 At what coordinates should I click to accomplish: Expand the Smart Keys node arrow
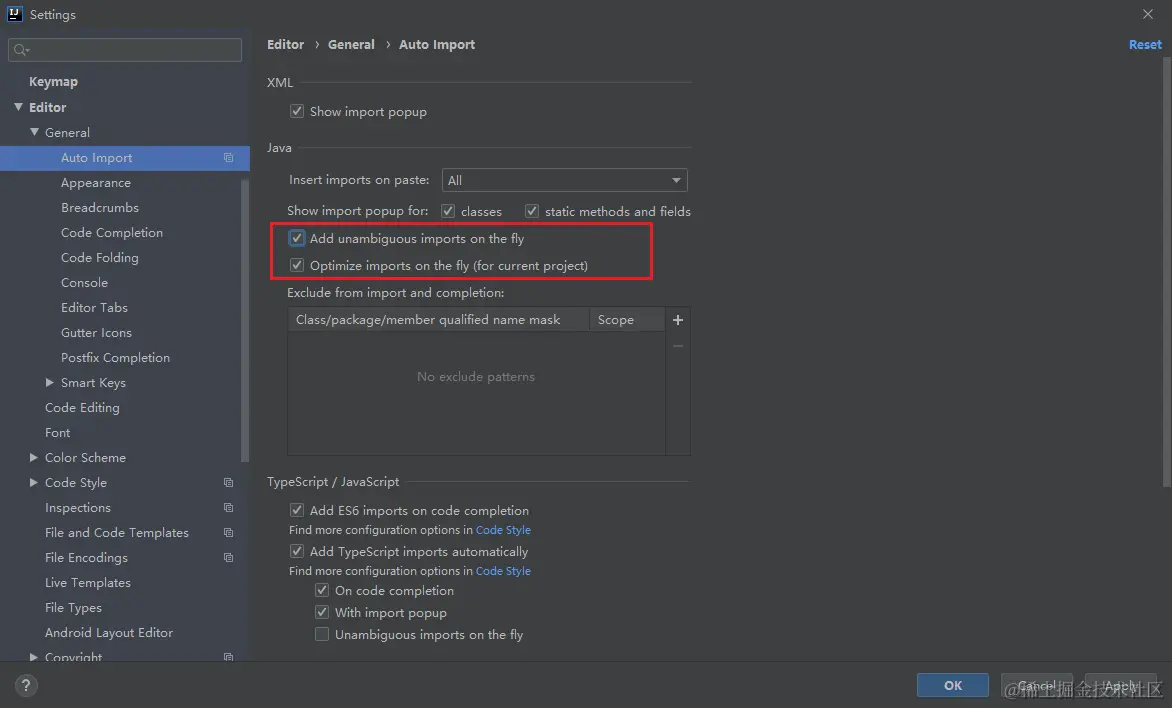click(49, 382)
